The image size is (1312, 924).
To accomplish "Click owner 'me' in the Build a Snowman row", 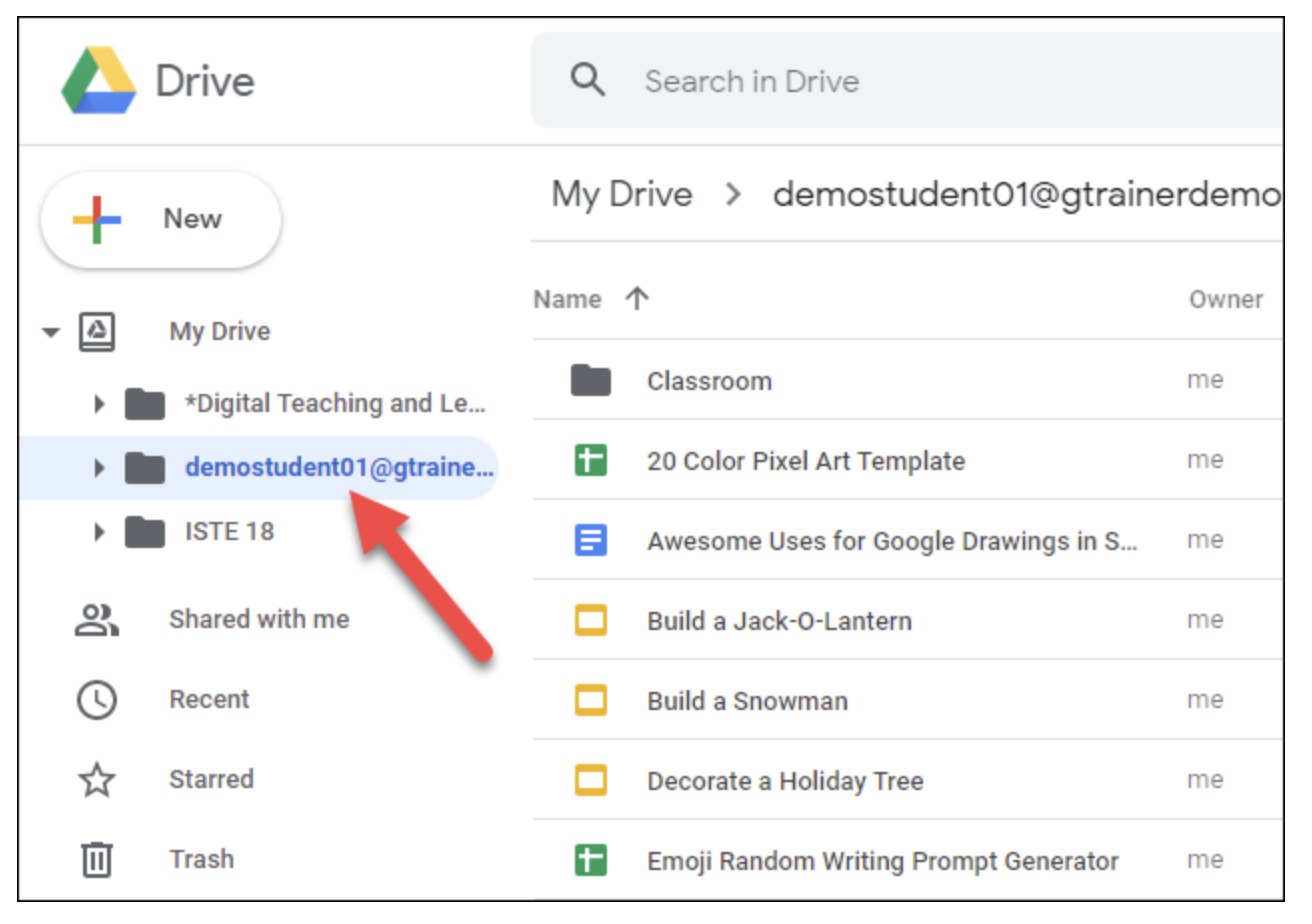I will point(1205,700).
